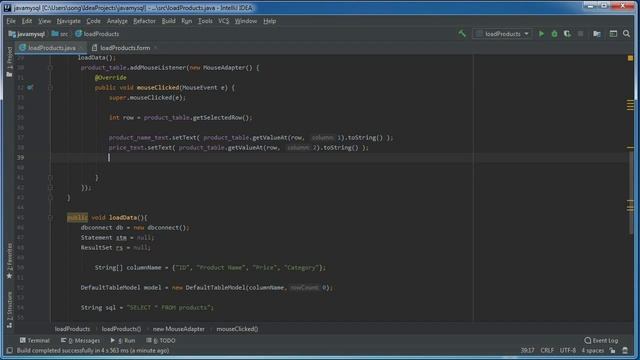Open the Event Log
This screenshot has width=640, height=360.
click(601, 340)
